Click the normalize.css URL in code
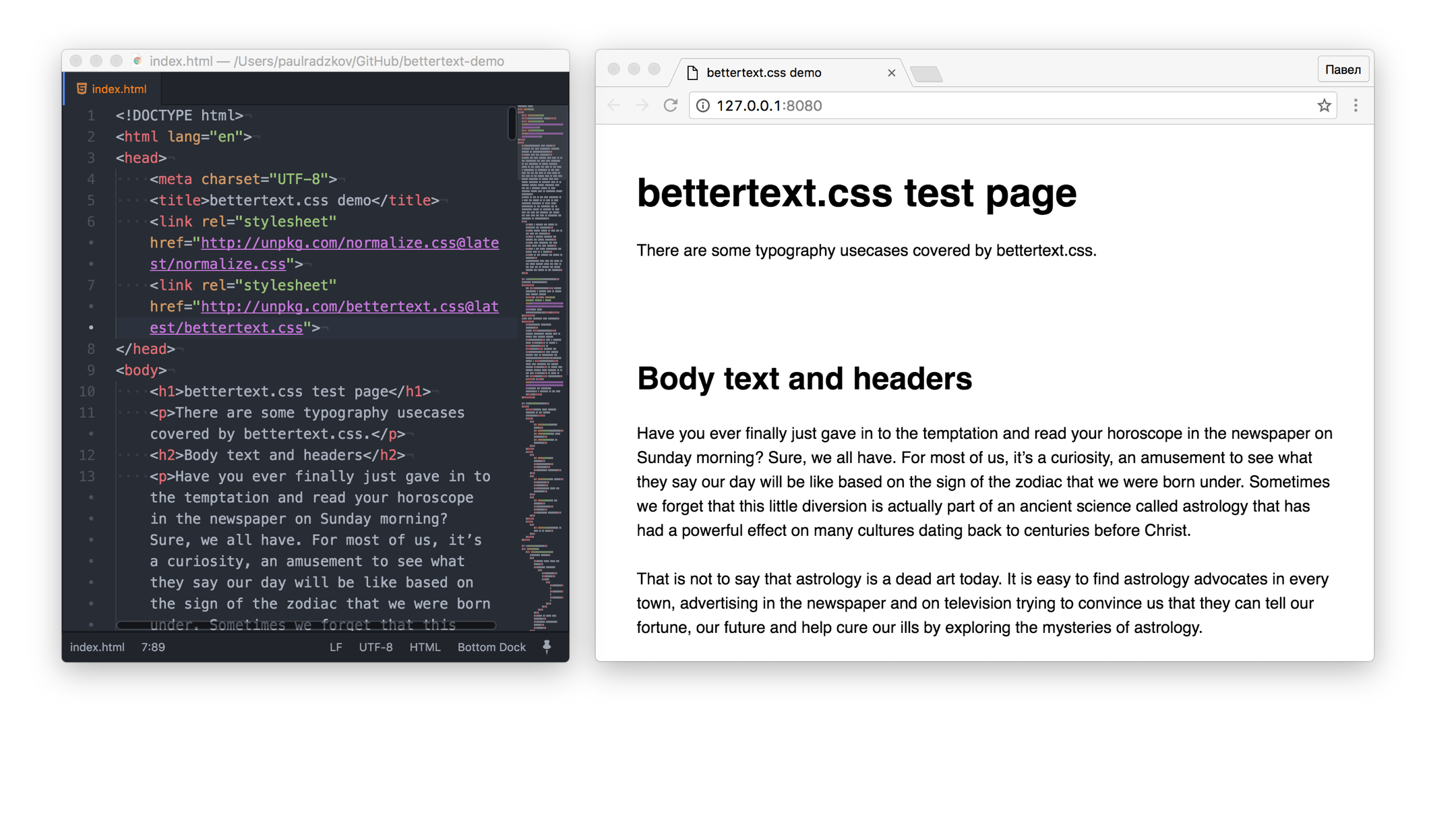The width and height of the screenshot is (1456, 819). [349, 243]
